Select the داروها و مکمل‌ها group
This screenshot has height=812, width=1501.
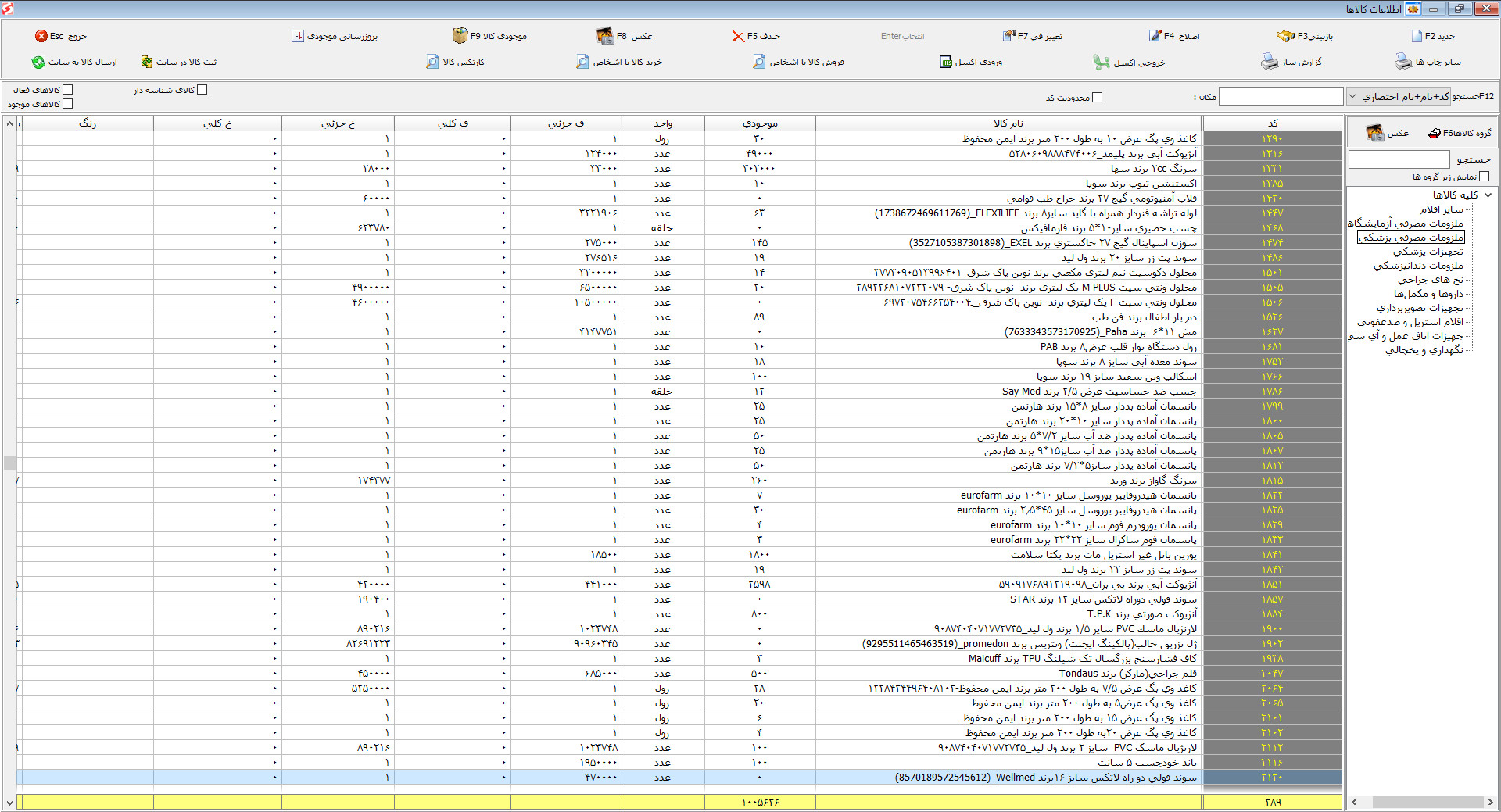click(1429, 294)
